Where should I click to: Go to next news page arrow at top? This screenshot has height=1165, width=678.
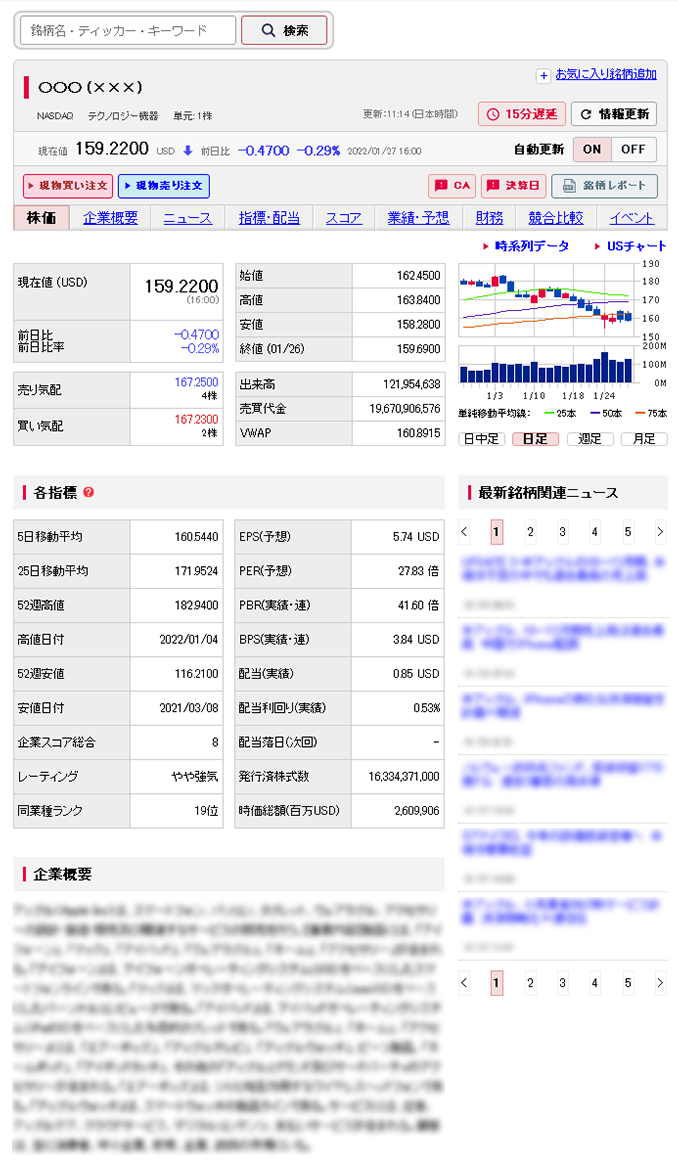click(x=659, y=531)
